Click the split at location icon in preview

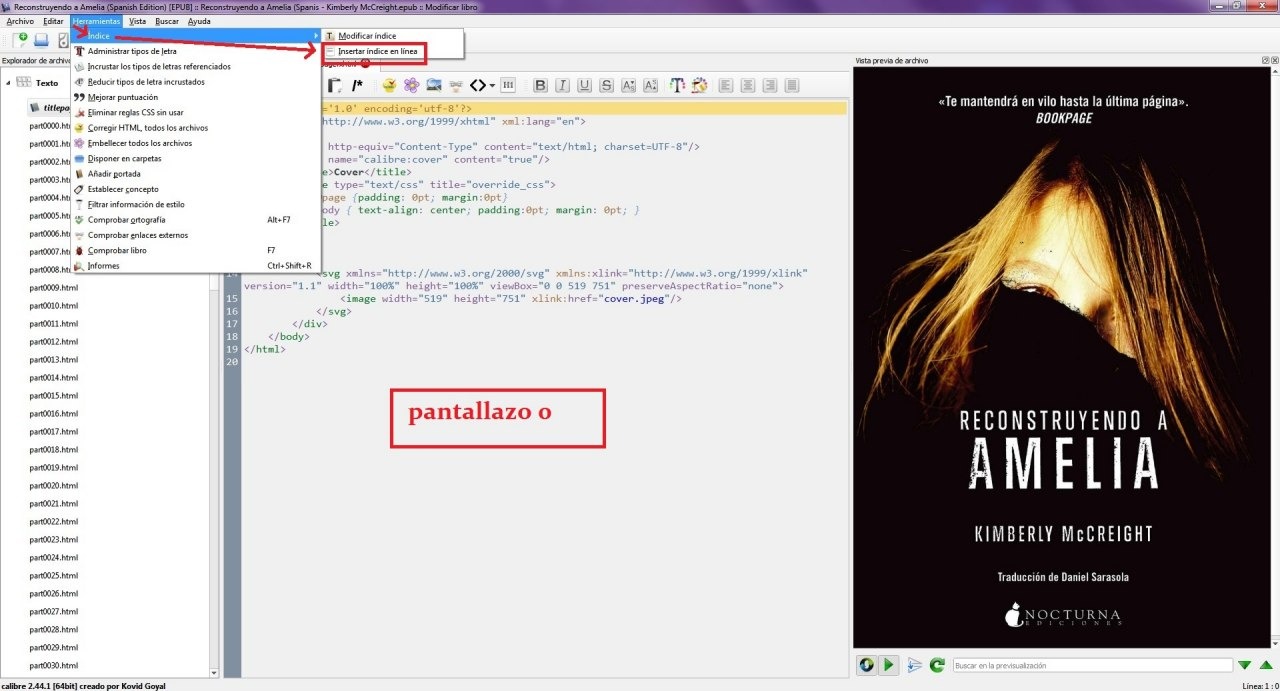914,664
